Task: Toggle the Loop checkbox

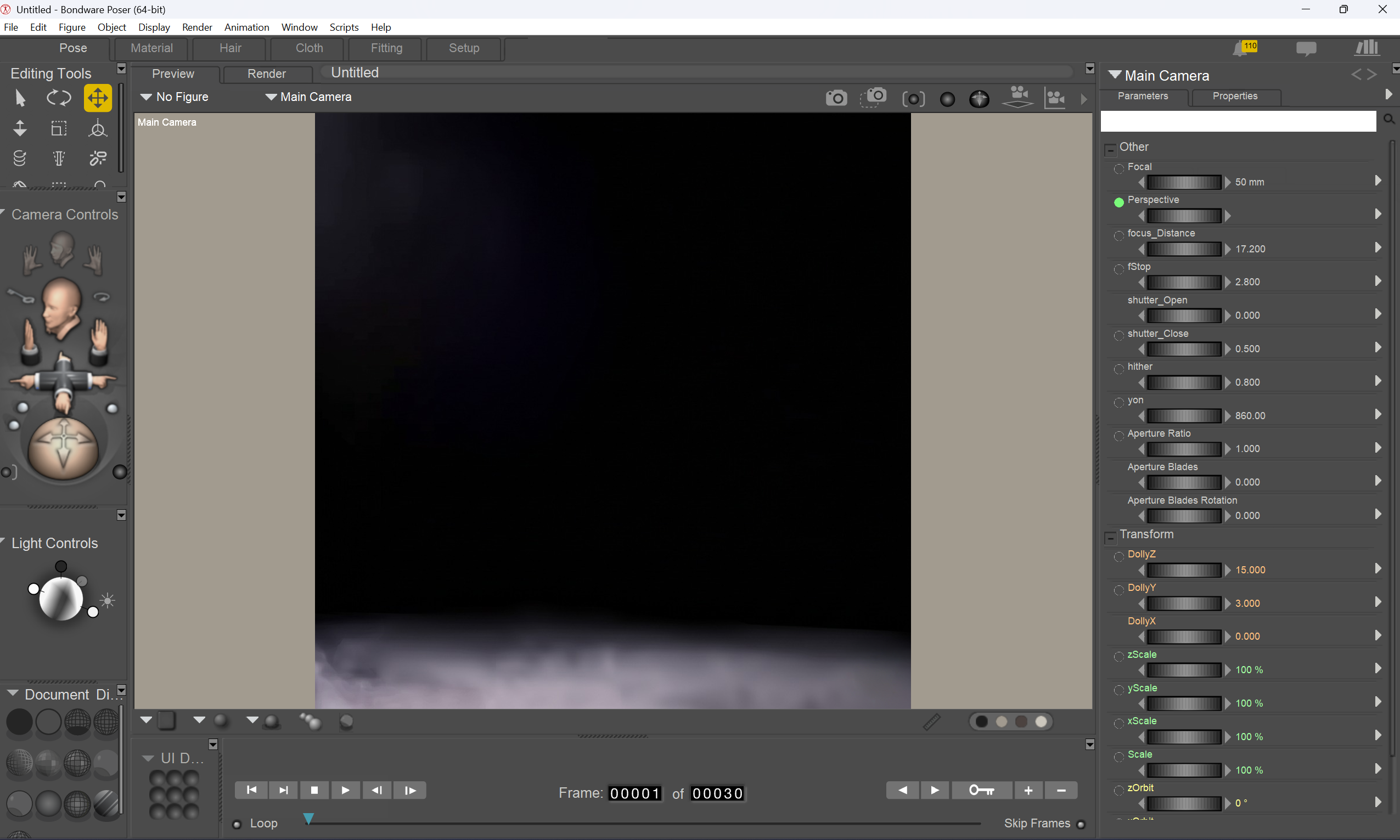Action: click(x=237, y=824)
